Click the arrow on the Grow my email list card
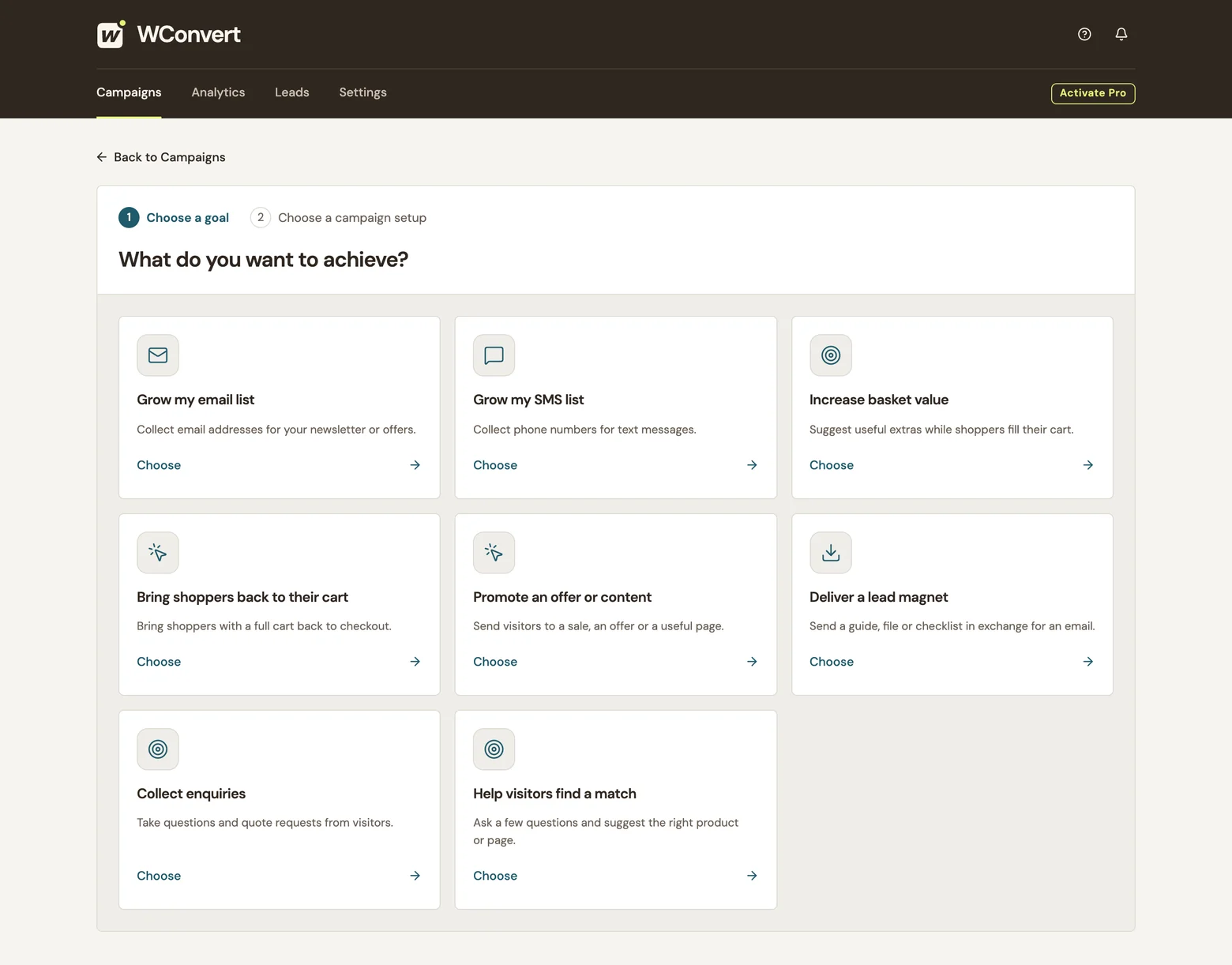Image resolution: width=1232 pixels, height=965 pixels. [x=415, y=465]
